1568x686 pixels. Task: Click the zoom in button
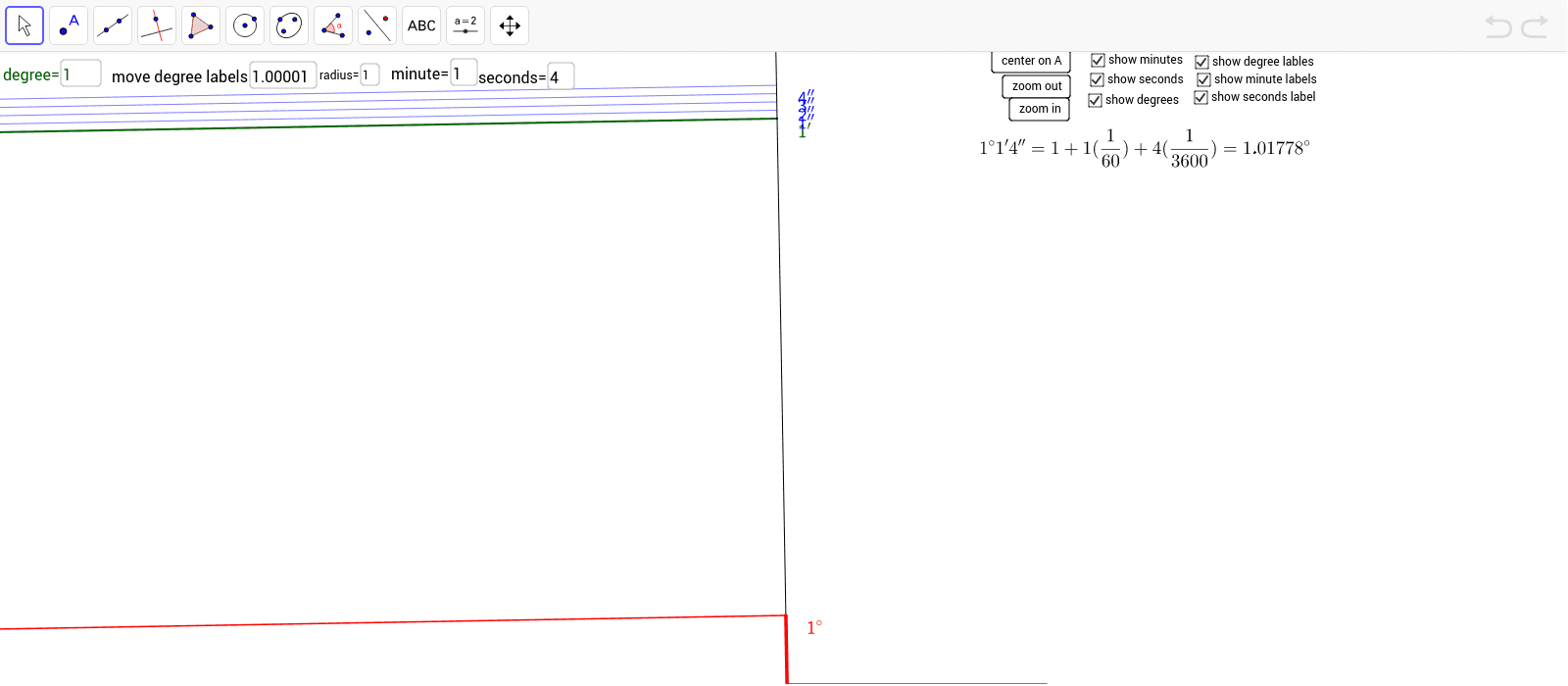click(x=1040, y=109)
